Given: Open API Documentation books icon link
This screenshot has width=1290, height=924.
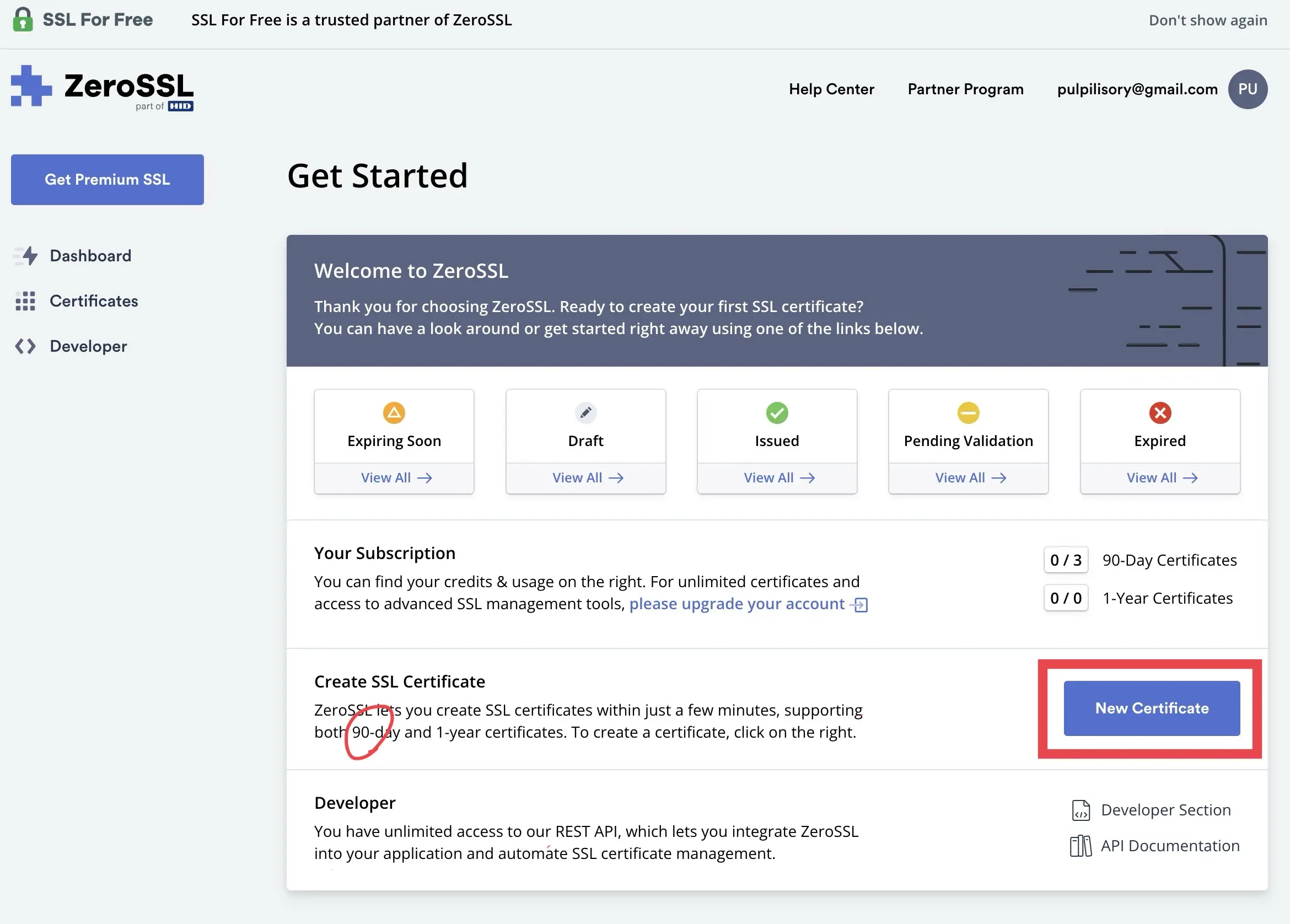Looking at the screenshot, I should (x=1080, y=846).
